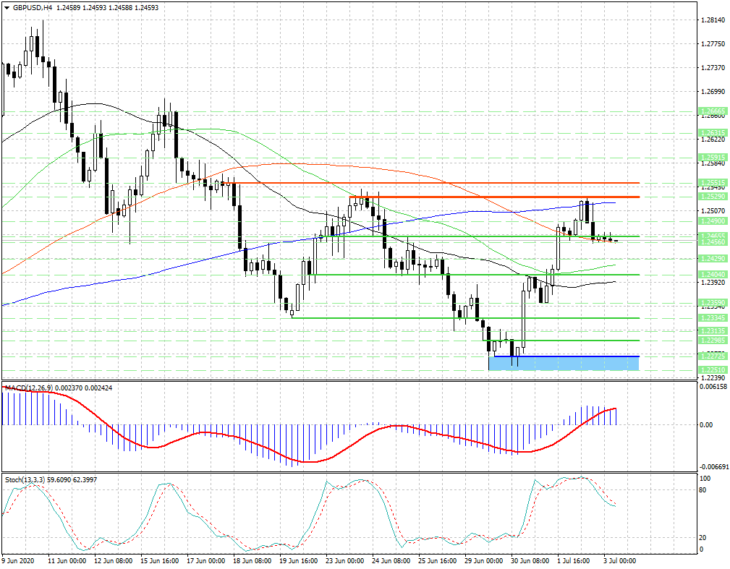The height and width of the screenshot is (569, 730).
Task: Click the 18 Jun 08:00 time axis label
Action: 251,561
